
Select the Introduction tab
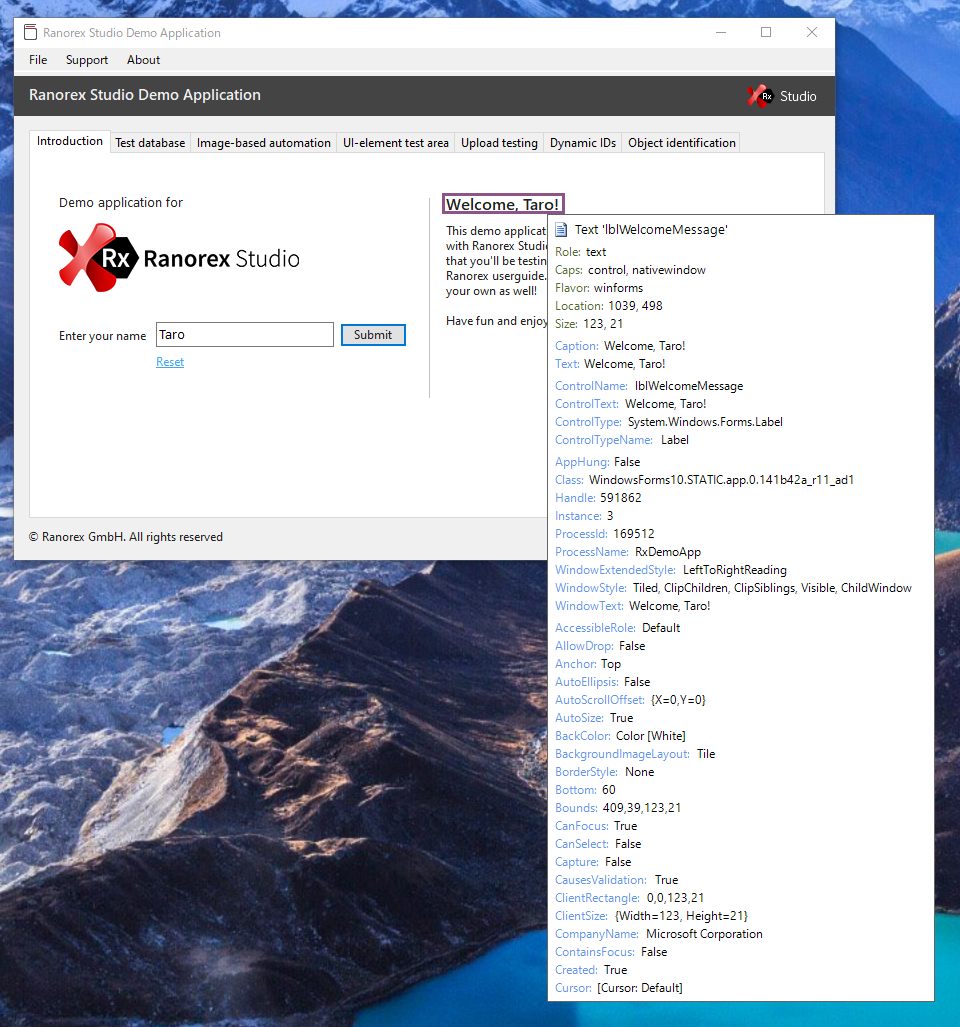[69, 141]
